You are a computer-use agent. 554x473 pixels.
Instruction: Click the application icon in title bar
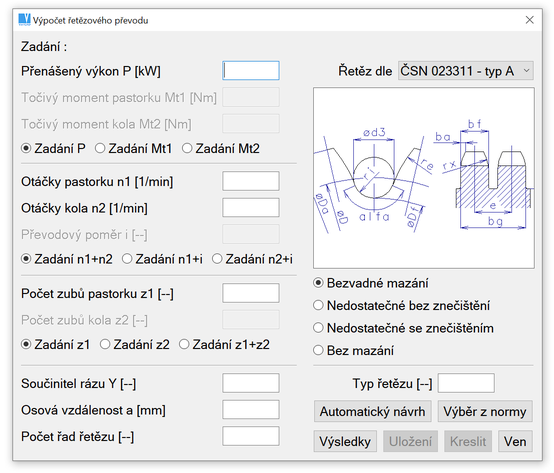(x=24, y=20)
